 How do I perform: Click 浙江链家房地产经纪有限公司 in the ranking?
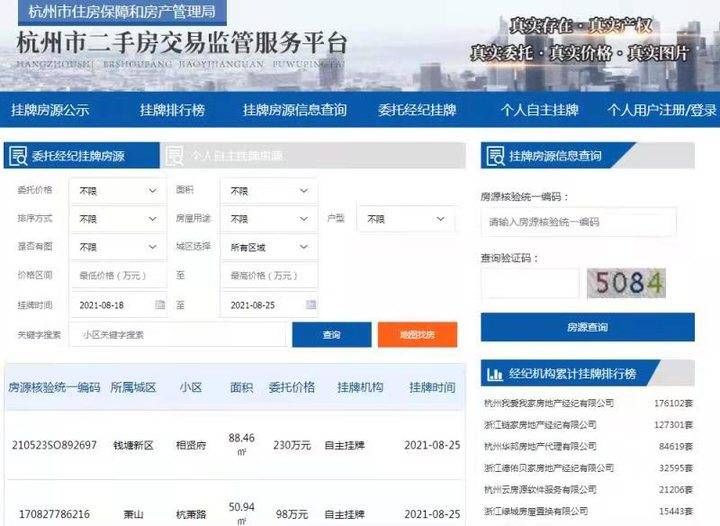tap(540, 425)
